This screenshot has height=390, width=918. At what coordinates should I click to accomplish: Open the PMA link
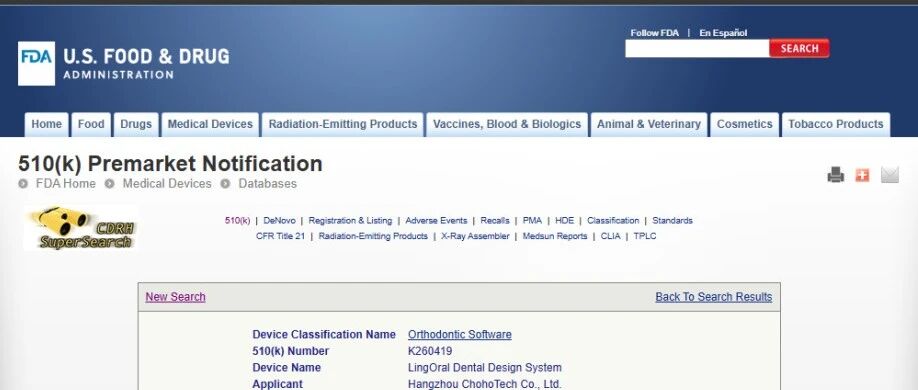point(532,221)
